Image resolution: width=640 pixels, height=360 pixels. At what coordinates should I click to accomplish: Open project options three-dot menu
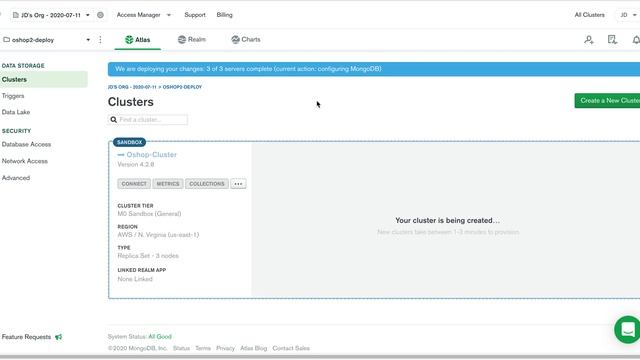pos(100,40)
